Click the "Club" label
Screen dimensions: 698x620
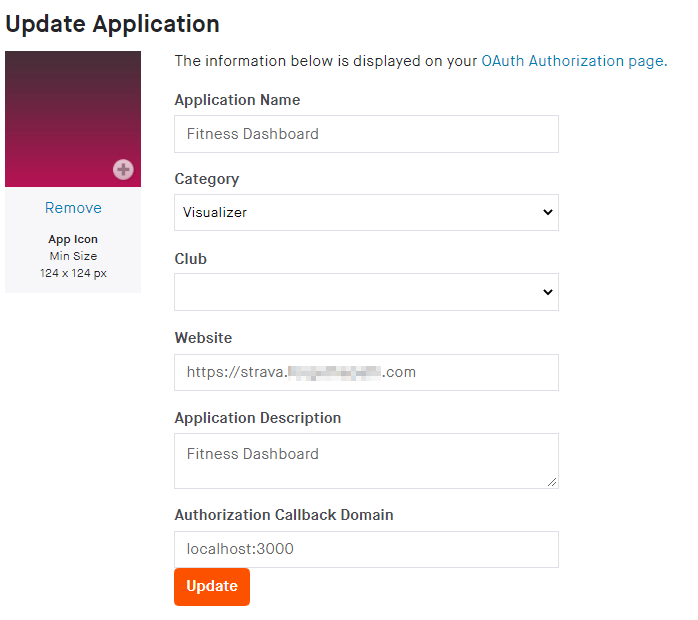pyautogui.click(x=191, y=259)
